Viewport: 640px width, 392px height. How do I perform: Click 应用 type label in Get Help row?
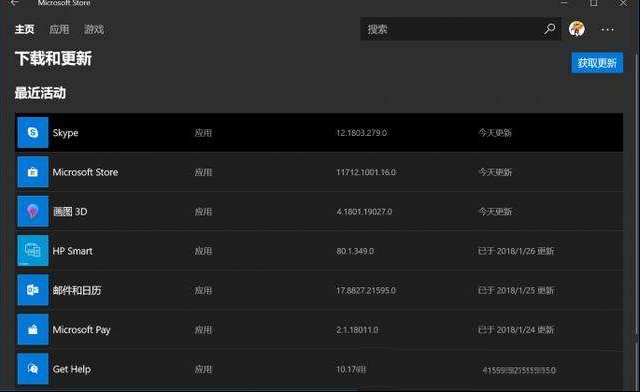pos(203,369)
